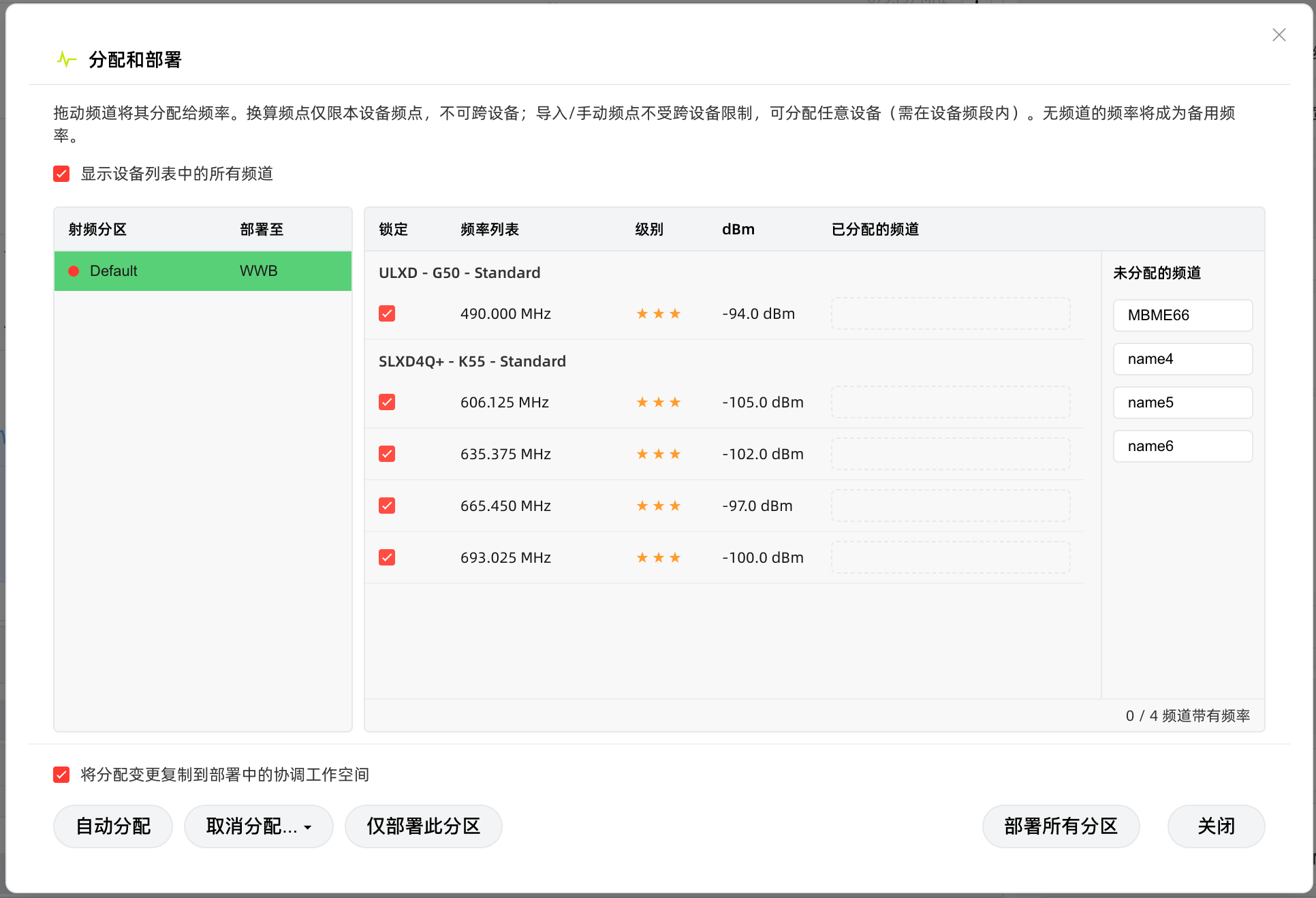Click the red status dot next to Default
The width and height of the screenshot is (1316, 898).
(74, 271)
